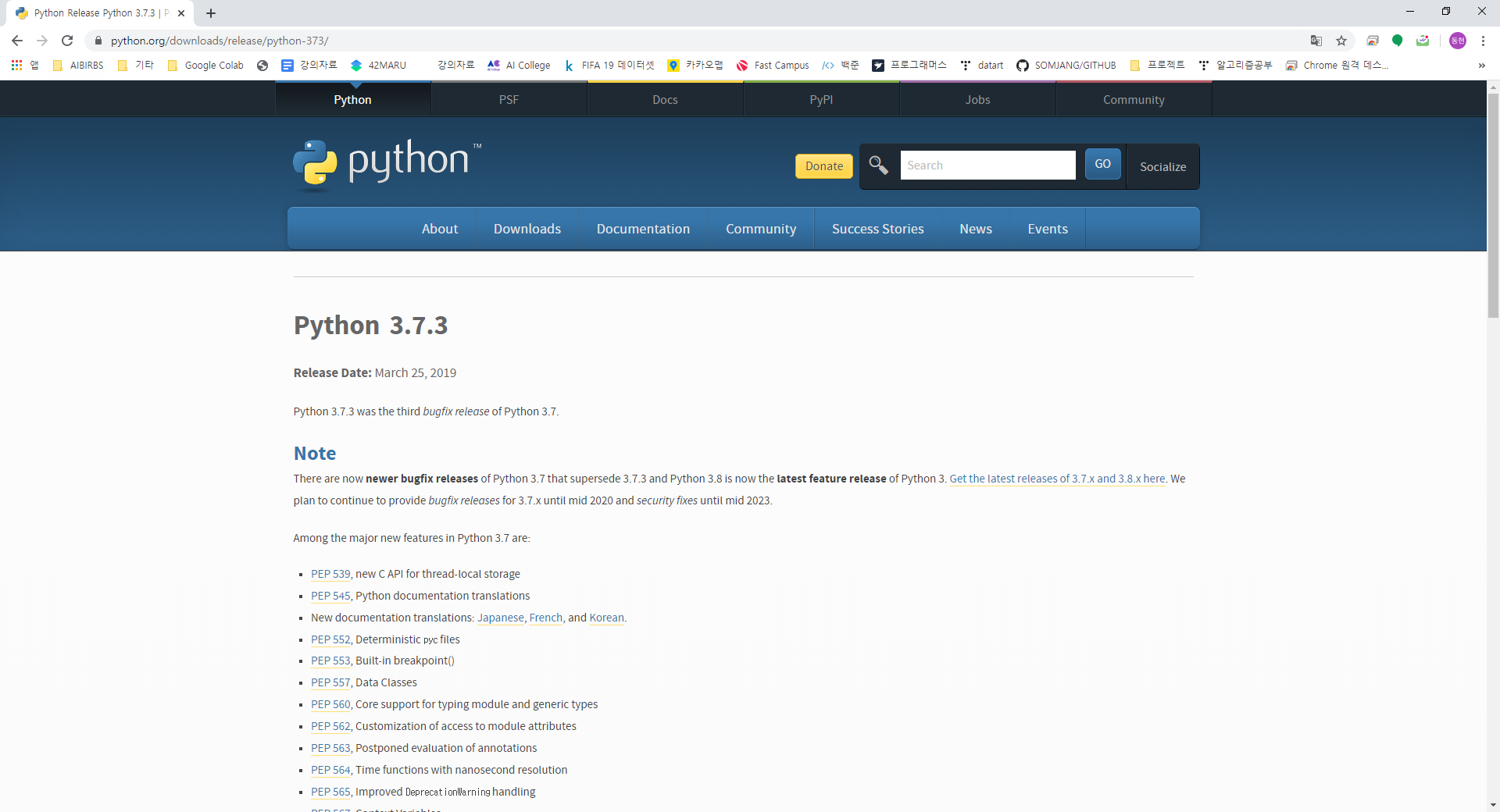Click the vertical scrollbar thumb
This screenshot has height=812, width=1500.
point(1493,205)
